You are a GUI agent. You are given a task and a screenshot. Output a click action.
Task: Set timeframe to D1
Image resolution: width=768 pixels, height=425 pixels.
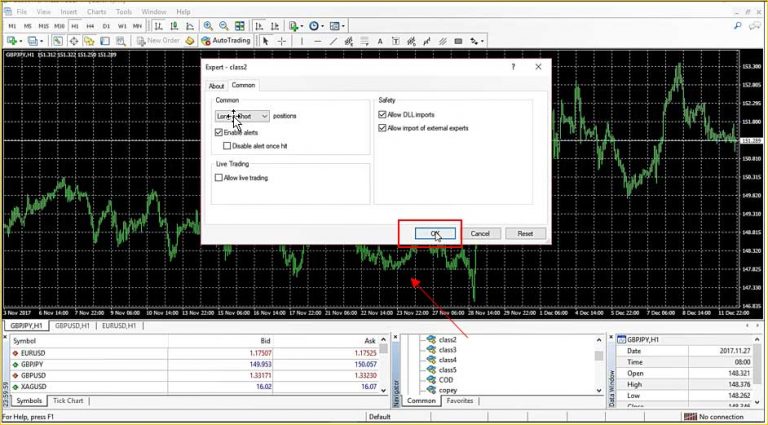click(106, 25)
